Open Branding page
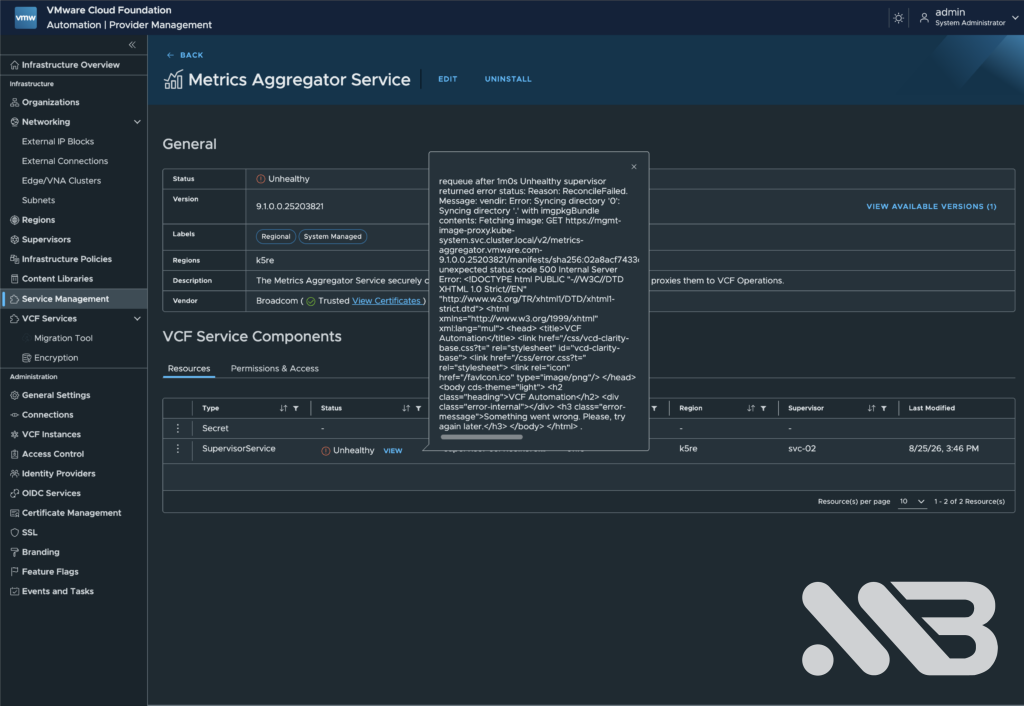Image resolution: width=1024 pixels, height=706 pixels. point(40,552)
